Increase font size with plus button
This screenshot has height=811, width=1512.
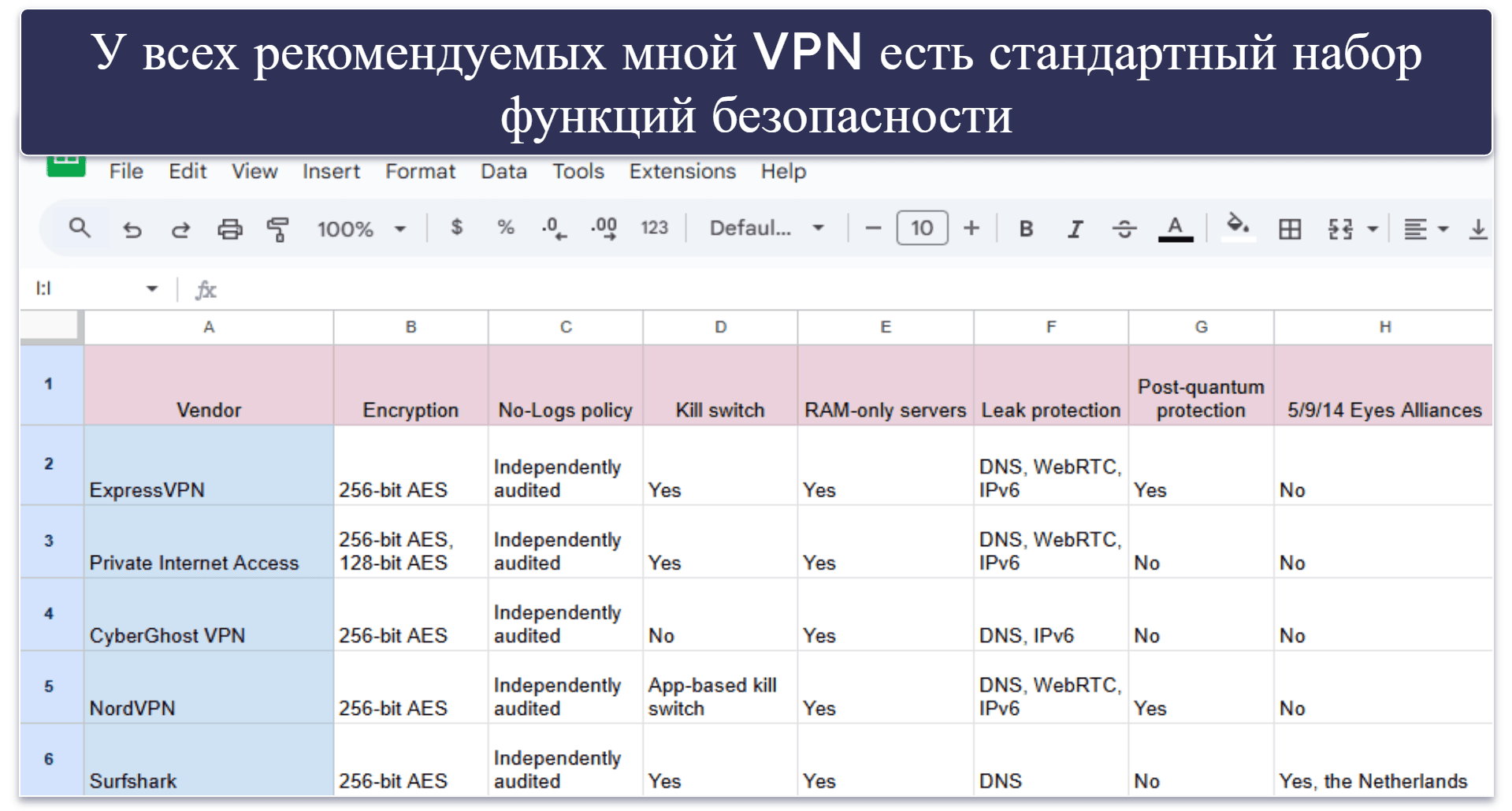click(x=971, y=229)
